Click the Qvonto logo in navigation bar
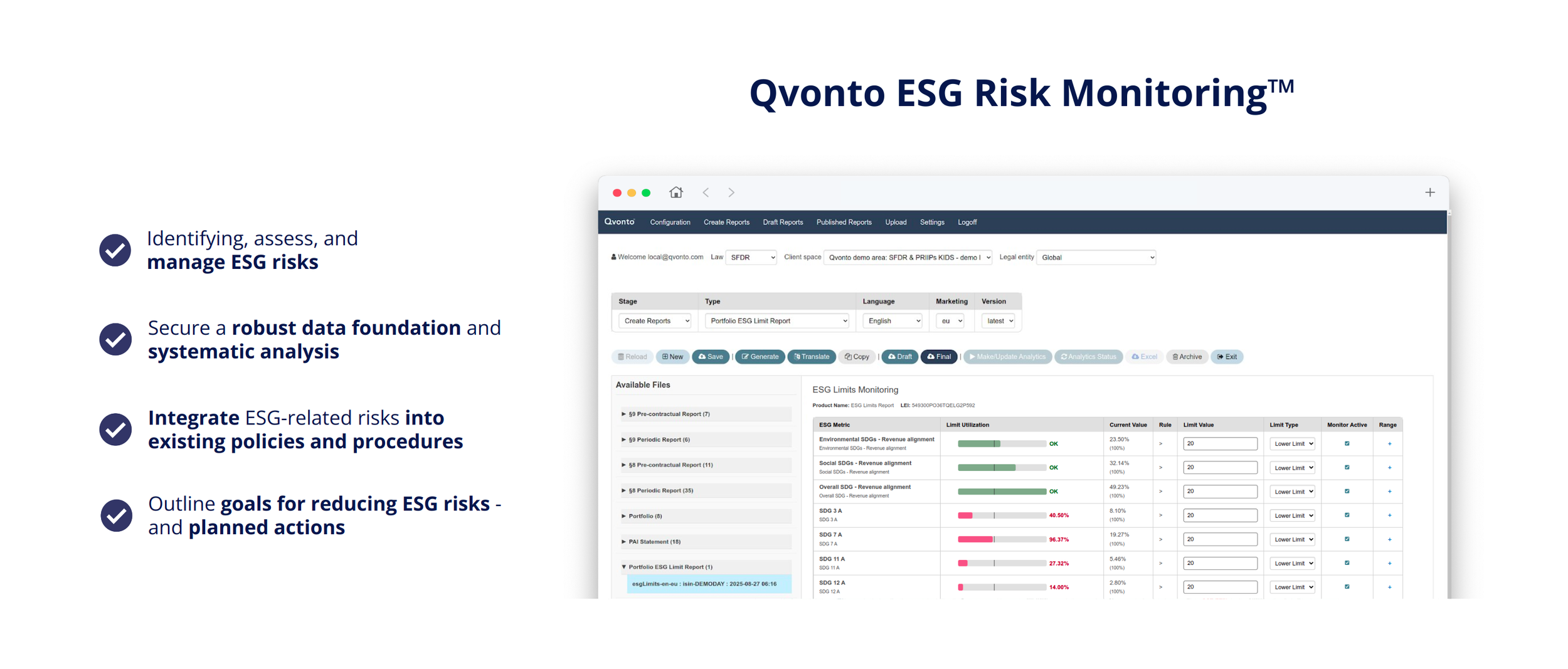 point(619,222)
